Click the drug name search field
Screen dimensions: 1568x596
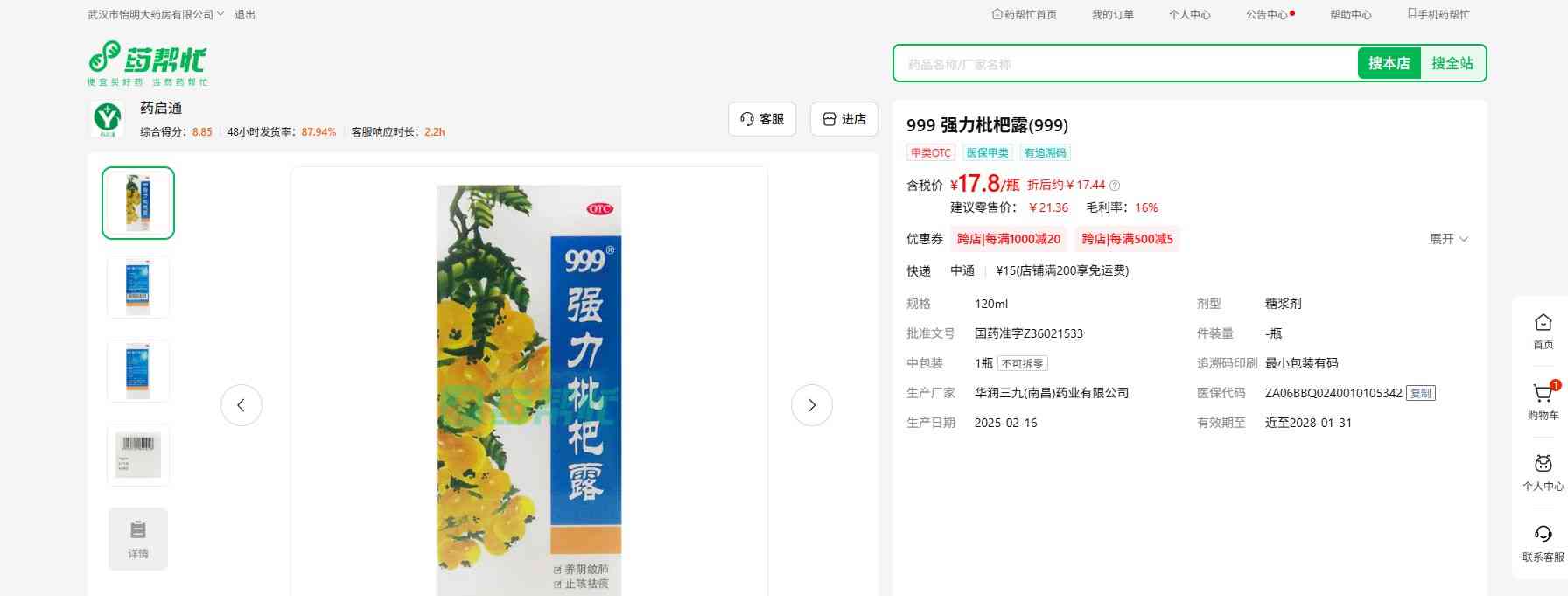[1126, 64]
